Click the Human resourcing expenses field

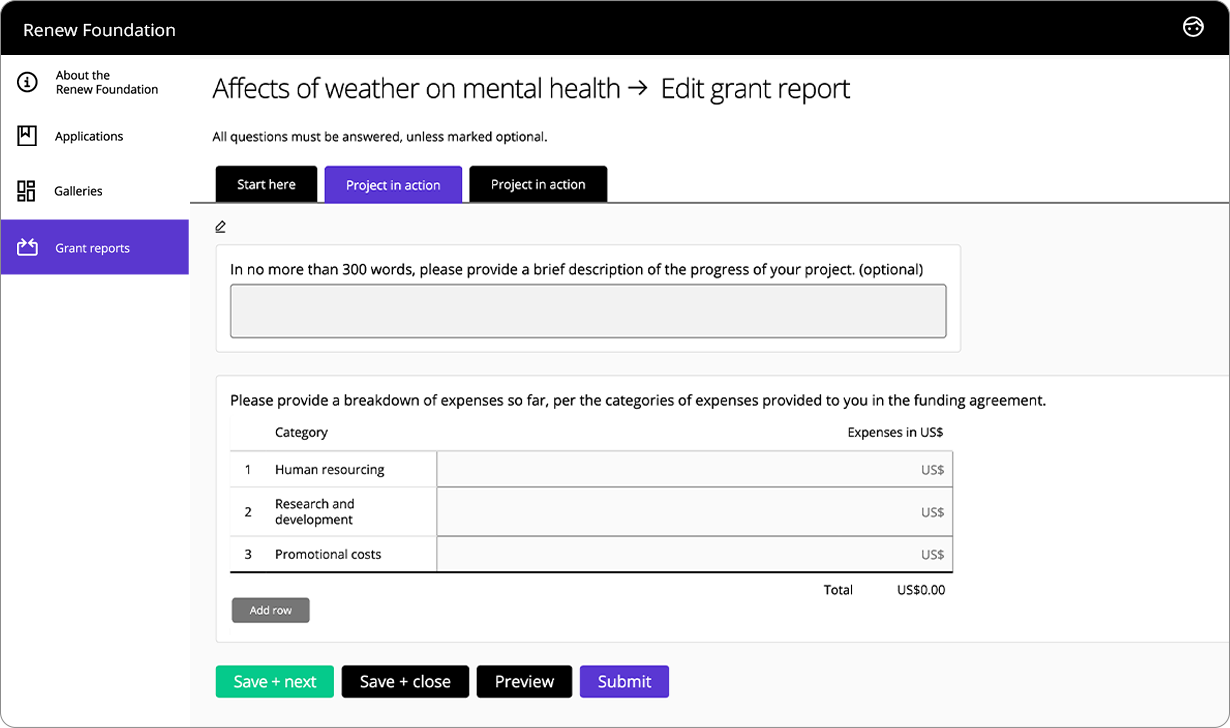pos(695,469)
